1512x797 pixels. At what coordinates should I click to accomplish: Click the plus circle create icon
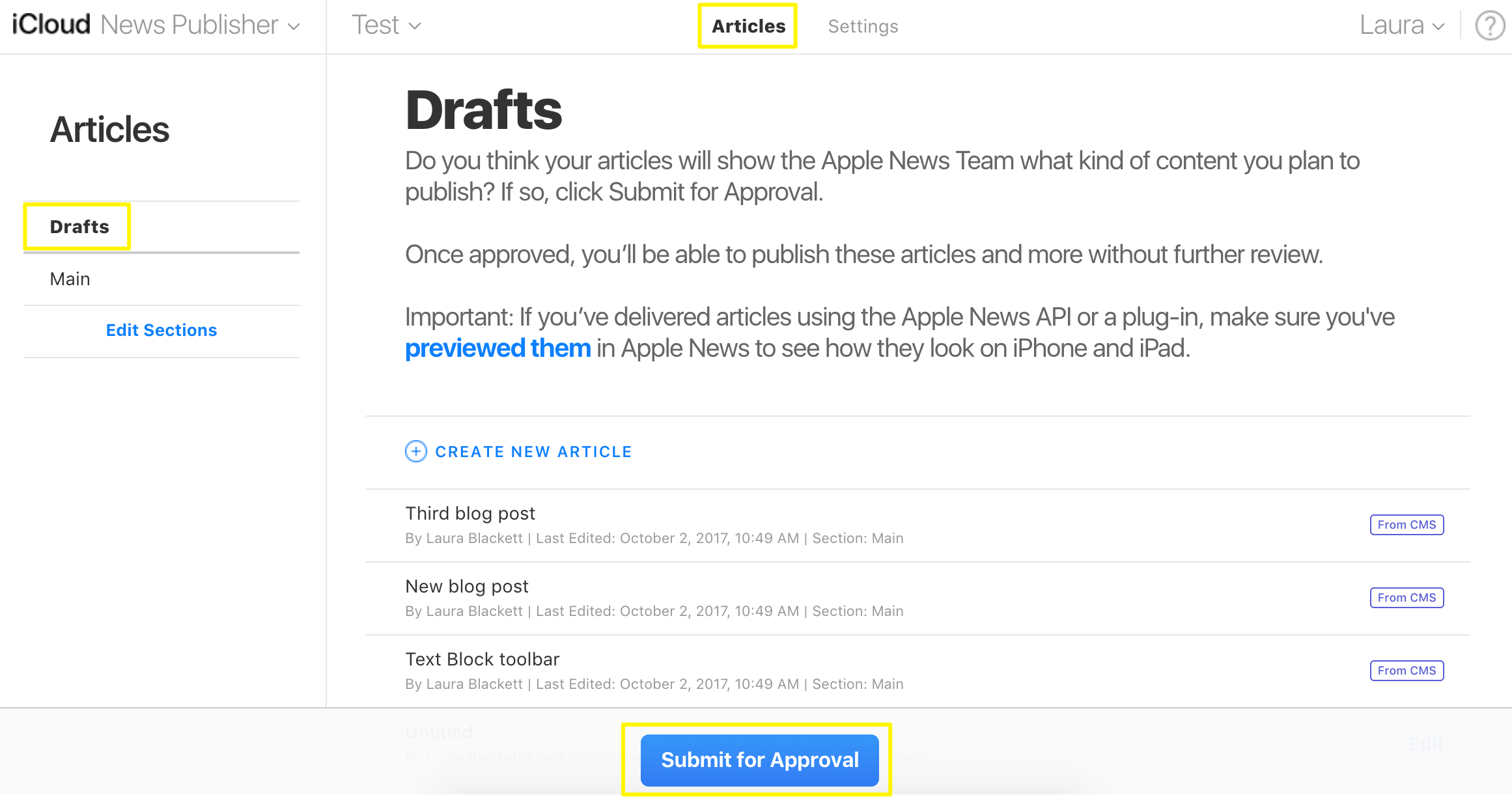tap(416, 451)
